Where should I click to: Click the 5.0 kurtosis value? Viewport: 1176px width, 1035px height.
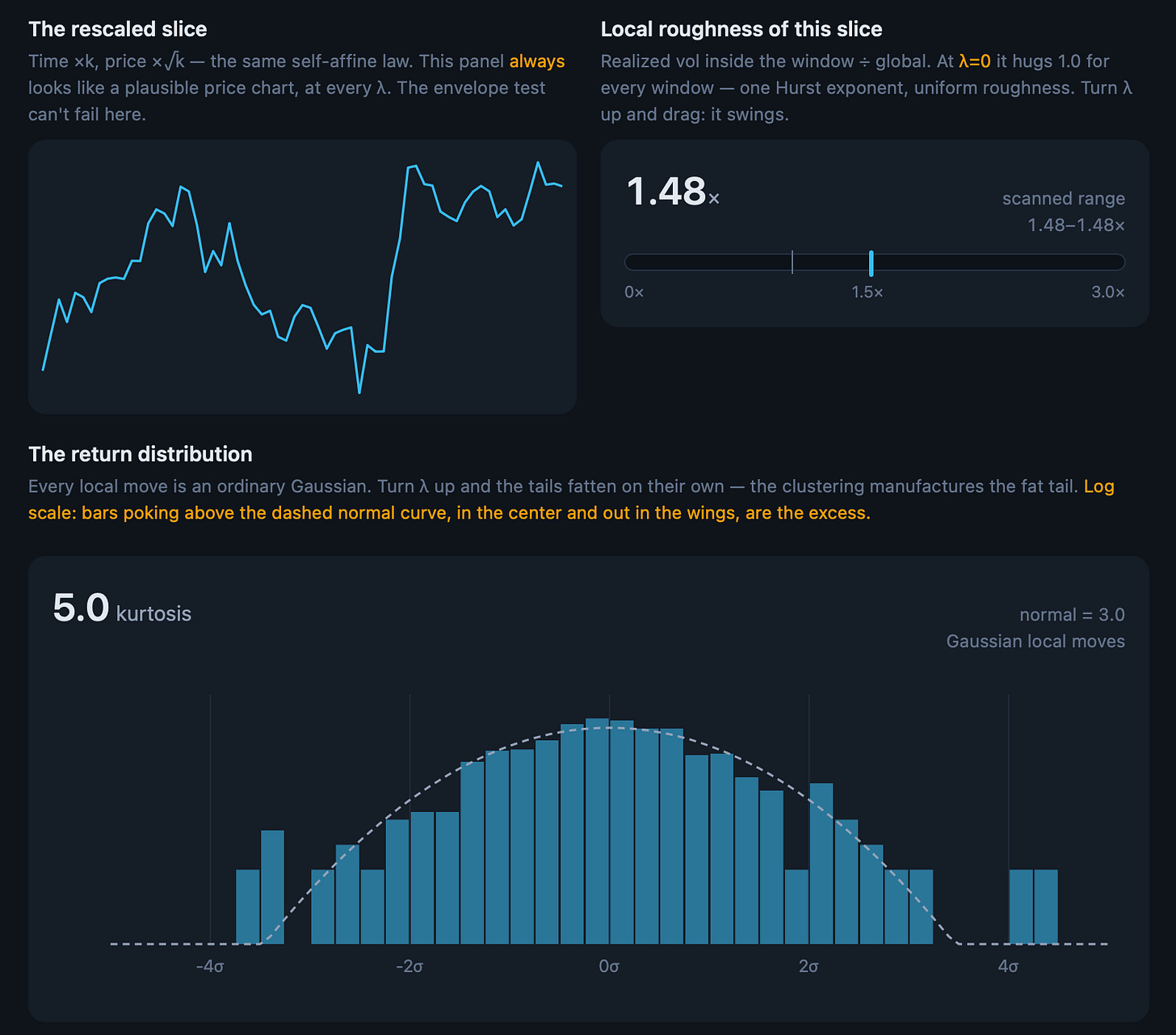pos(81,608)
